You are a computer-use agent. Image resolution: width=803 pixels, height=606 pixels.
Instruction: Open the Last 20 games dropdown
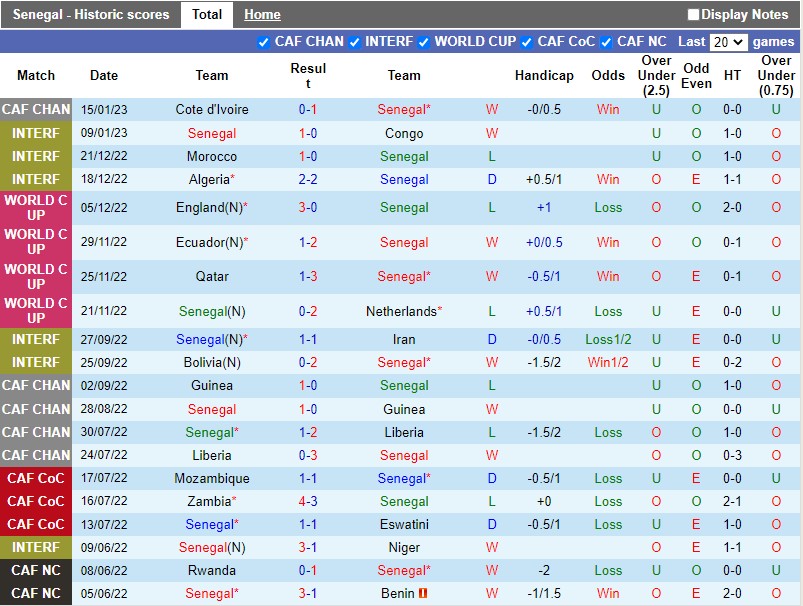tap(728, 42)
